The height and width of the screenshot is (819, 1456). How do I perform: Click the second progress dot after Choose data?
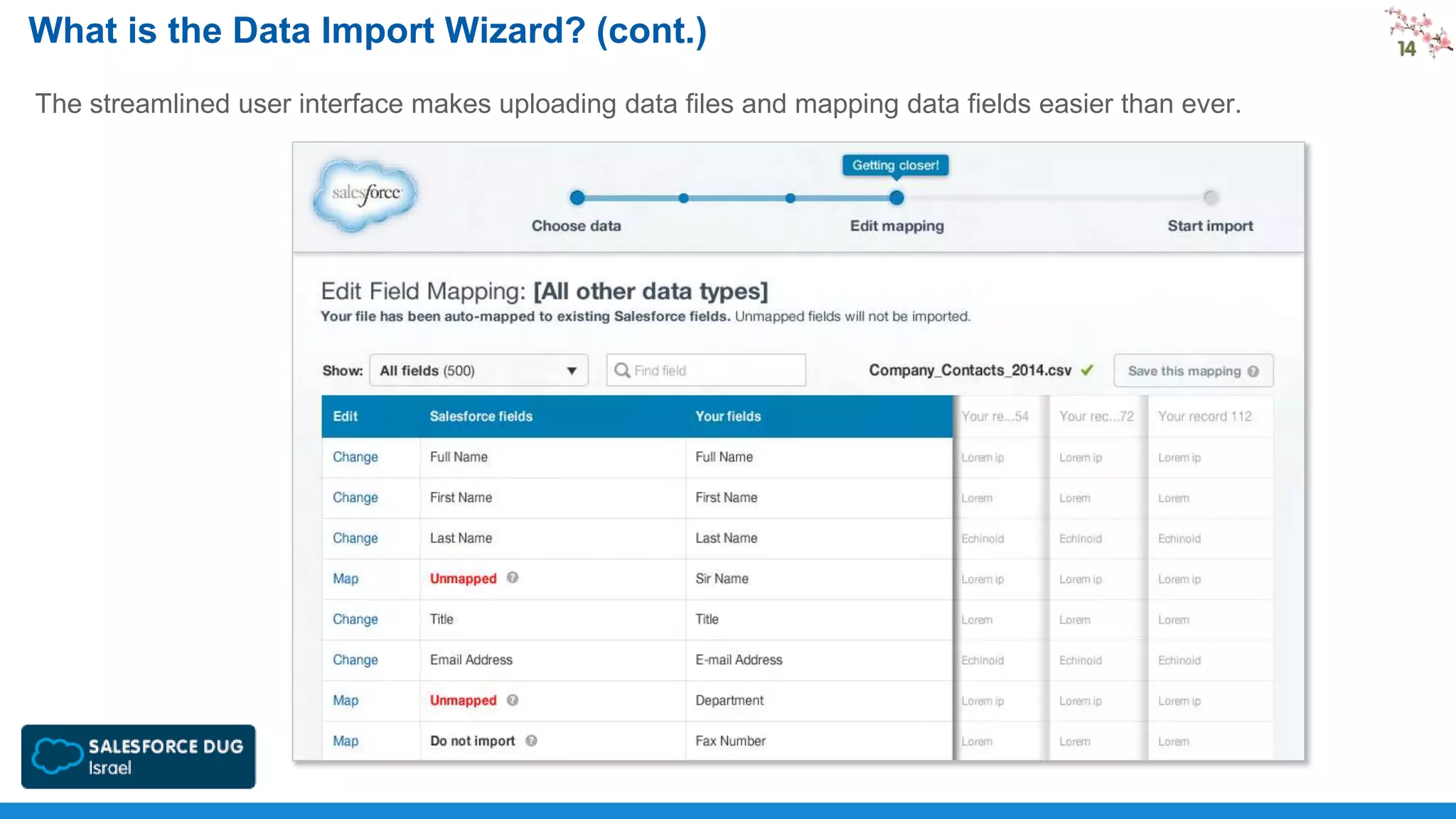(x=683, y=198)
